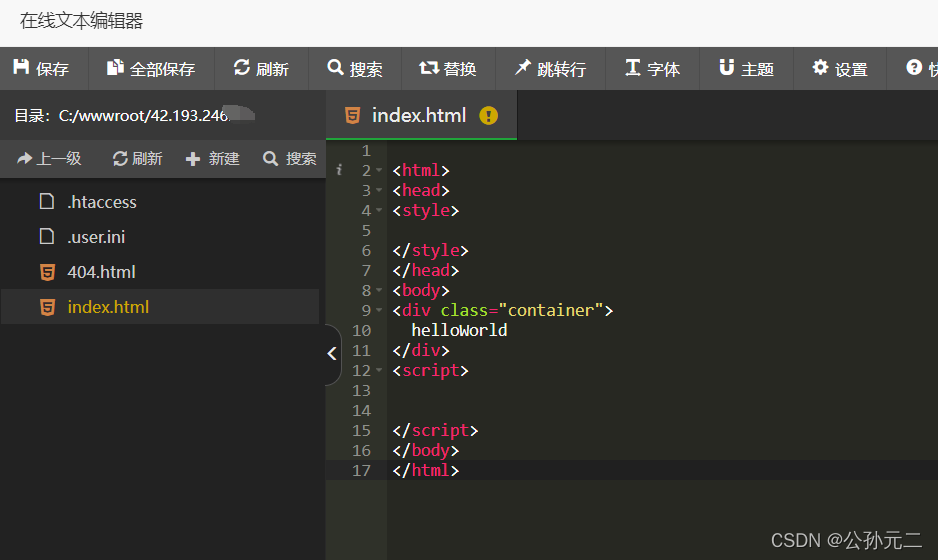Open the 字体 font settings

coord(653,69)
